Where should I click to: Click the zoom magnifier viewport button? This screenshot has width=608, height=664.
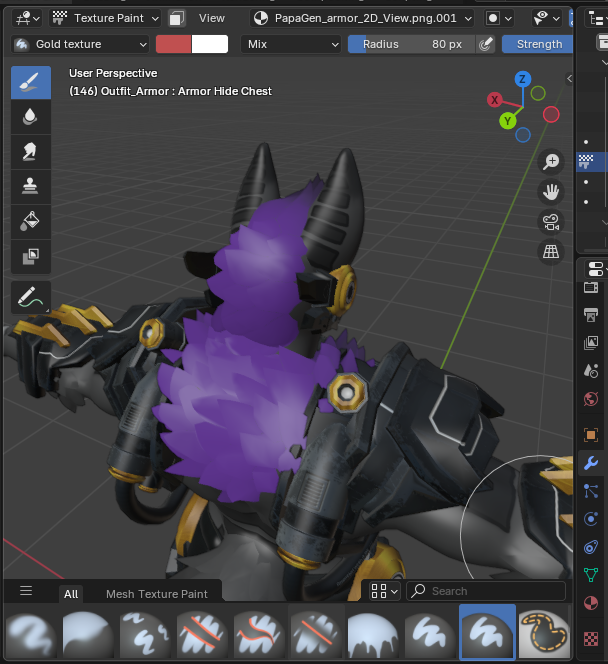click(x=551, y=162)
